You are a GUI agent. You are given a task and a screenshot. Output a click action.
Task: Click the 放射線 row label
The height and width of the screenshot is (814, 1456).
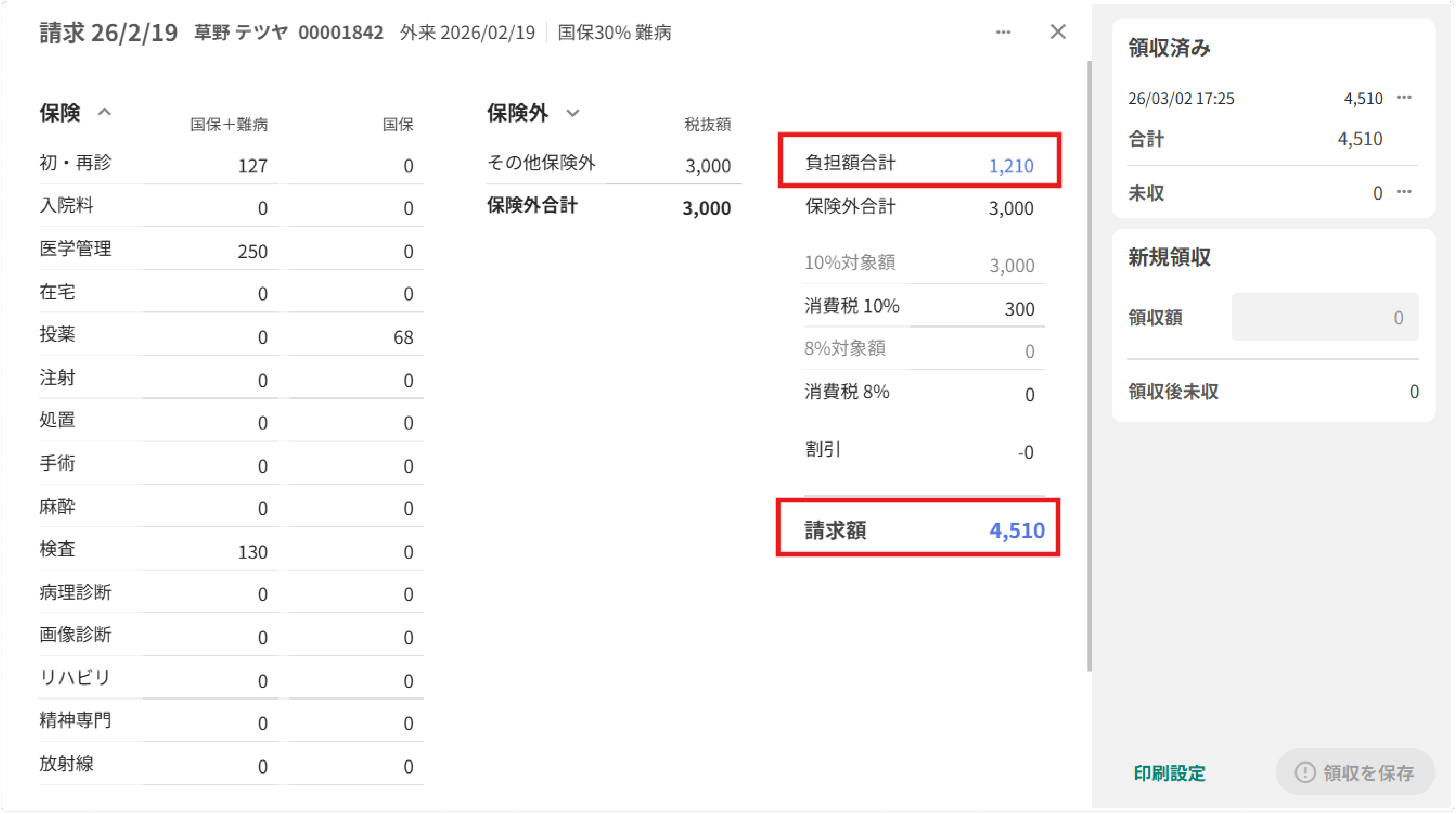(x=66, y=764)
